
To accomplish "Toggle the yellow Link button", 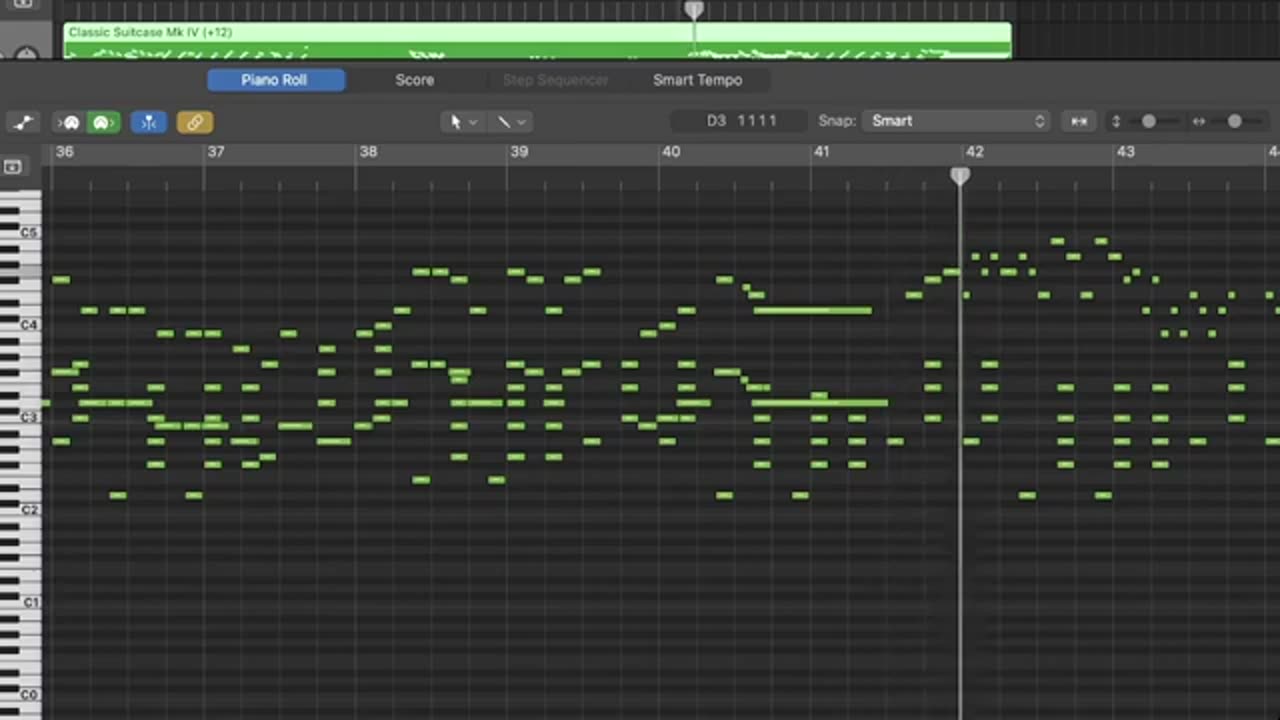I will click(x=195, y=122).
